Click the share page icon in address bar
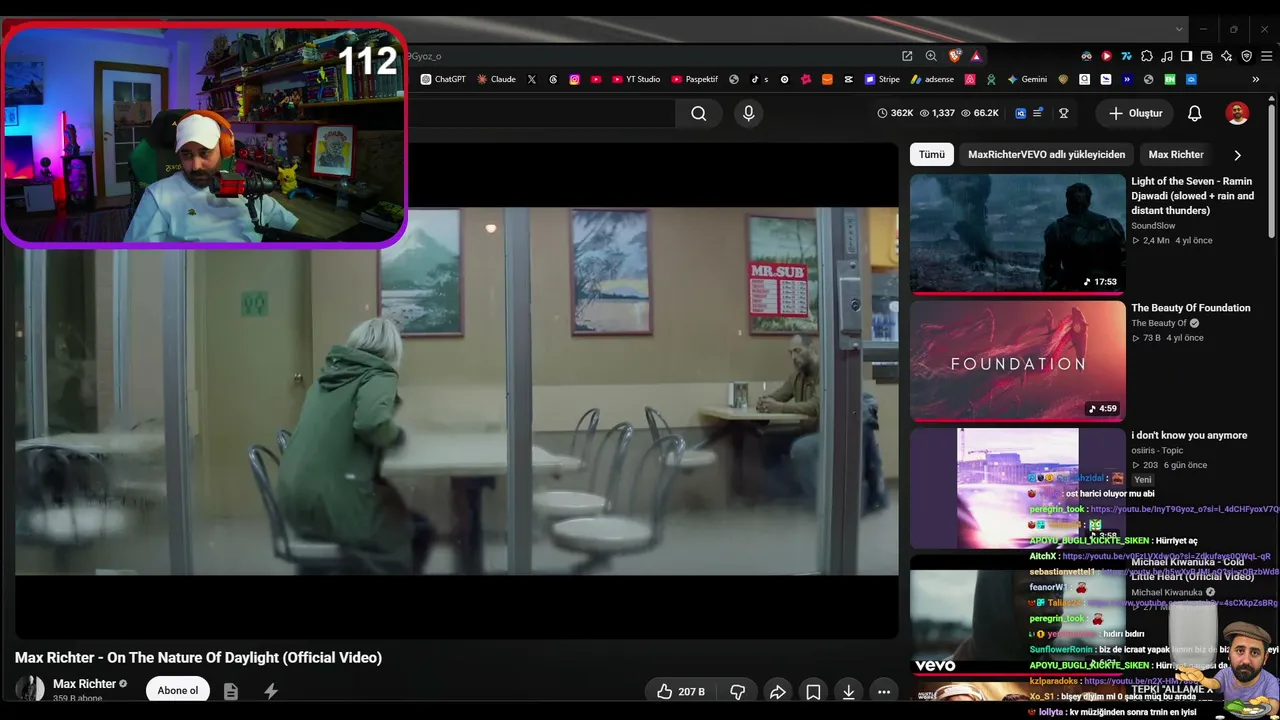Screen dimensions: 1280x720 [907, 56]
